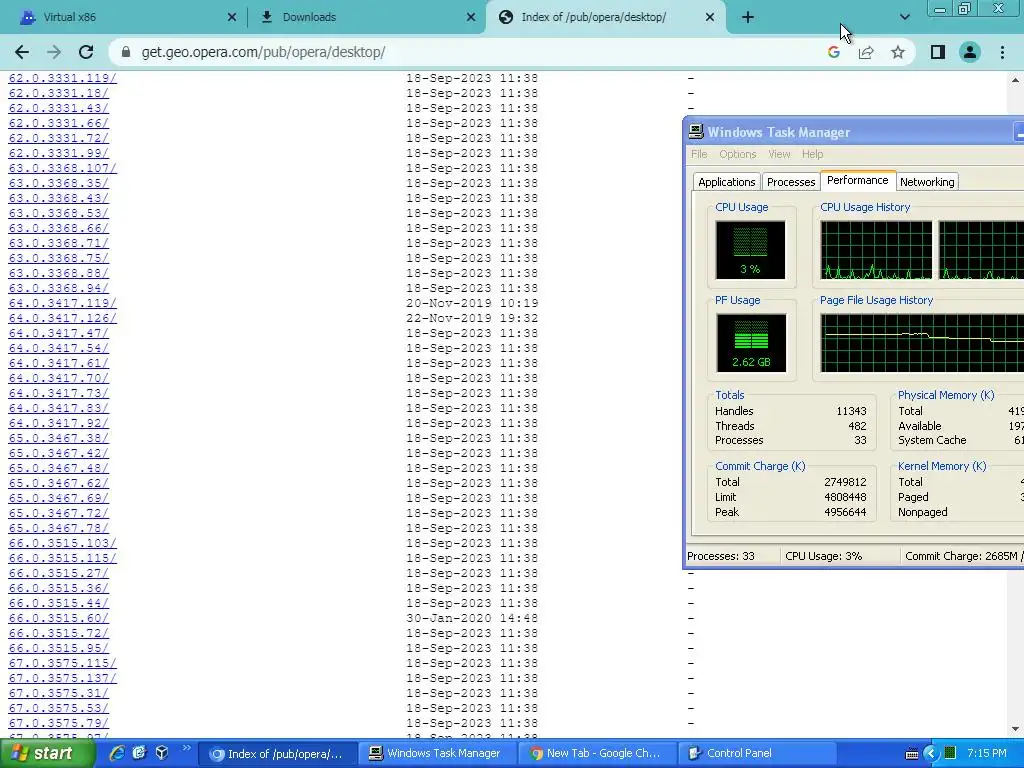Image resolution: width=1024 pixels, height=768 pixels.
Task: Open the Task Manager View menu
Action: (x=778, y=154)
